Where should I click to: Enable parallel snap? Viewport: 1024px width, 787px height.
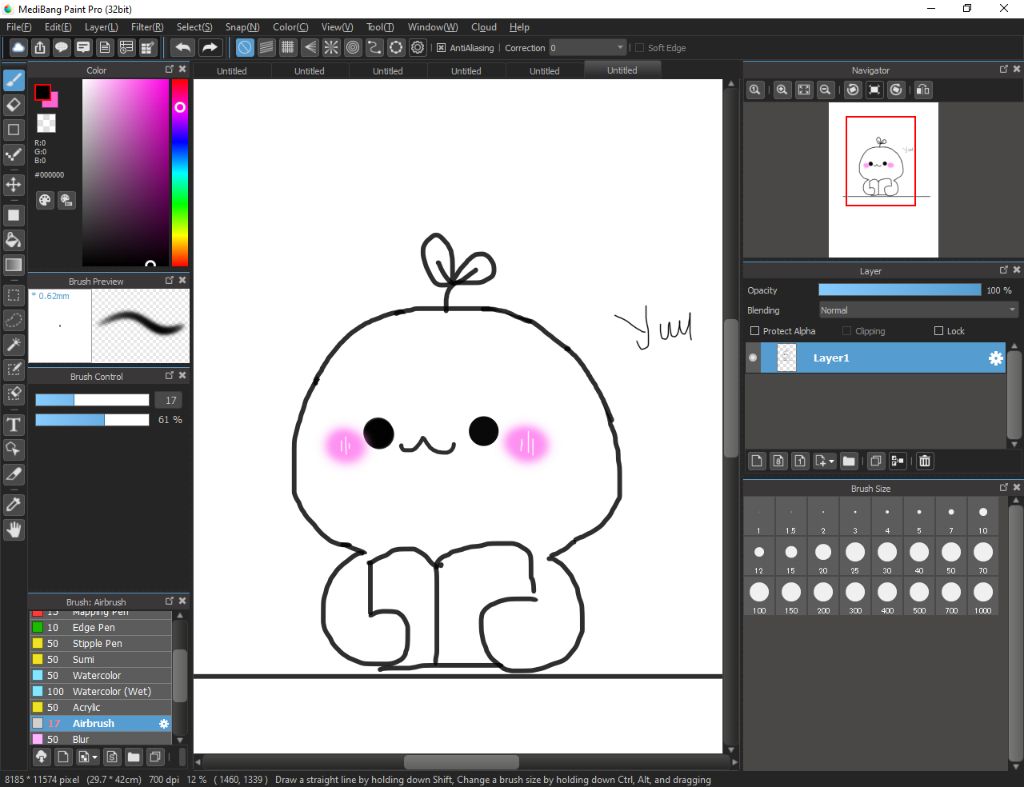pyautogui.click(x=266, y=48)
